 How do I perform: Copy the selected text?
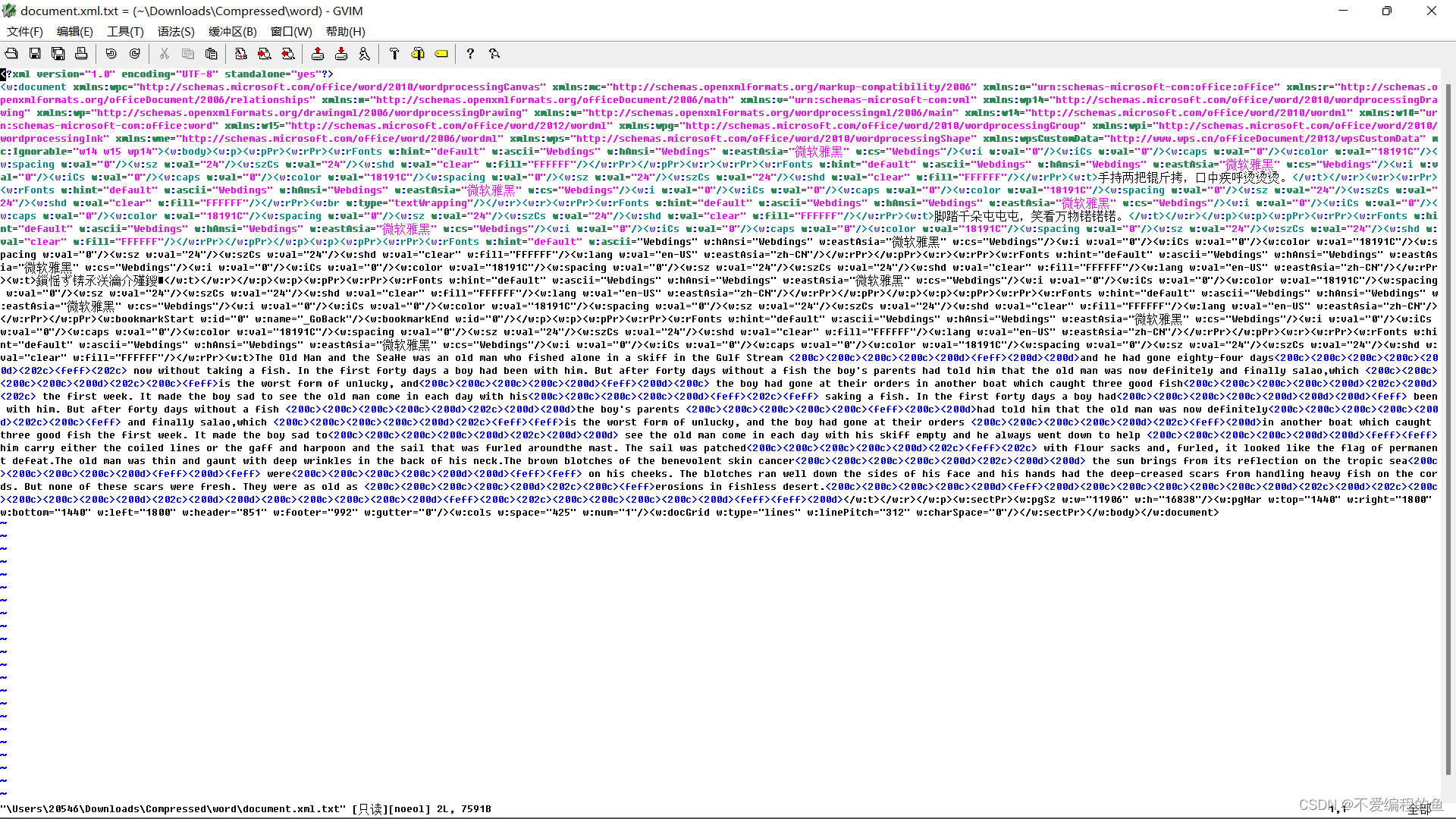[187, 53]
